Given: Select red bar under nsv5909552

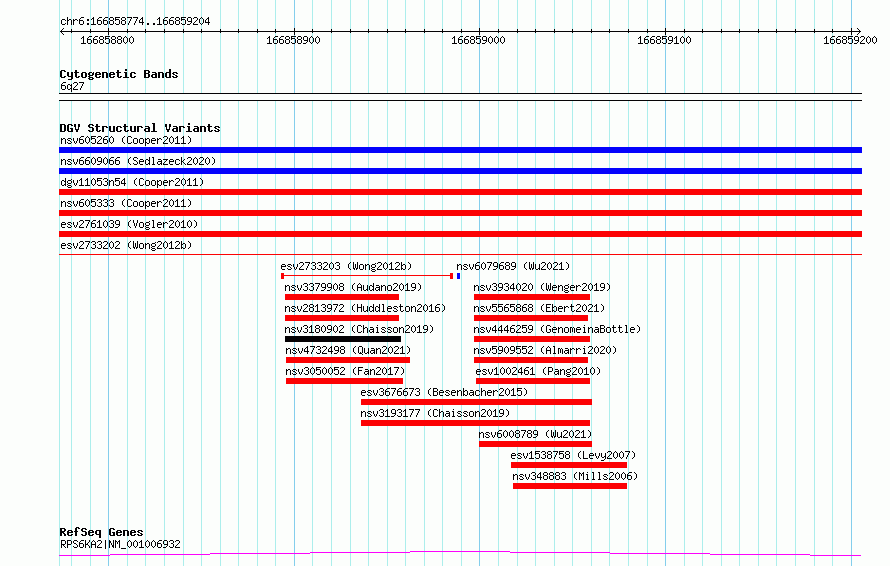Looking at the screenshot, I should (x=531, y=360).
